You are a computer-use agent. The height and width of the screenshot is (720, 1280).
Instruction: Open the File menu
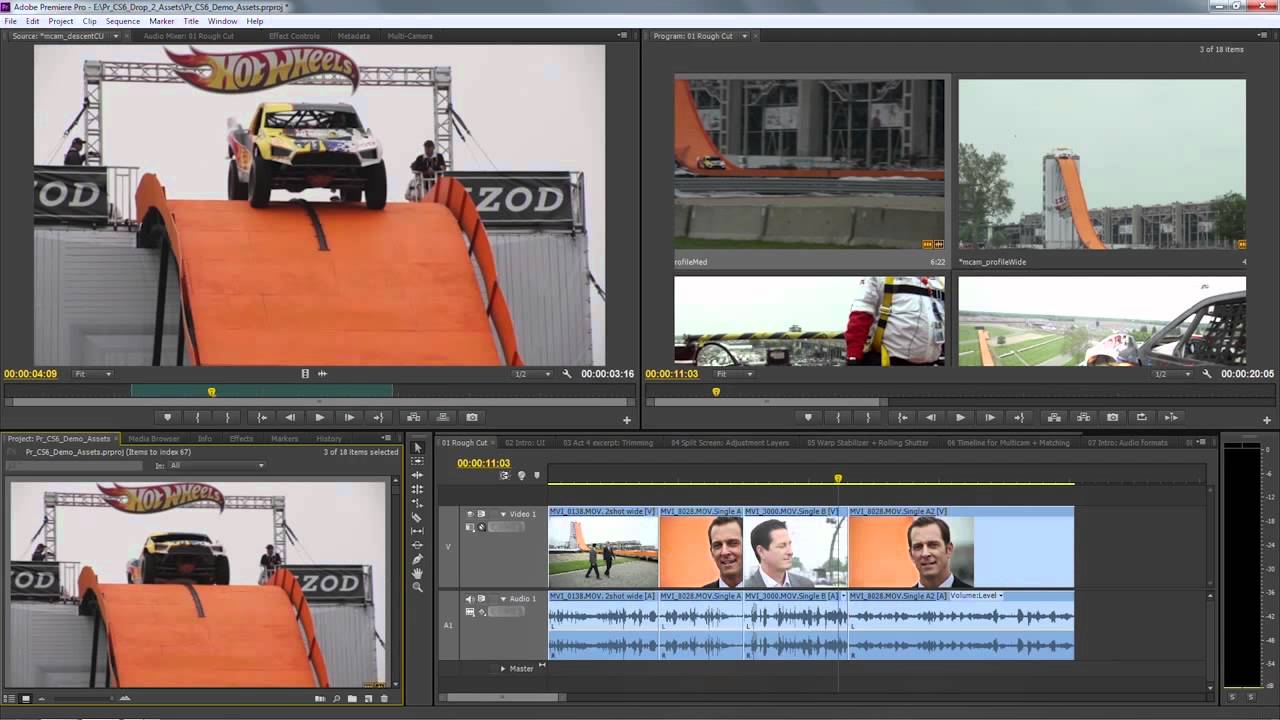[10, 21]
